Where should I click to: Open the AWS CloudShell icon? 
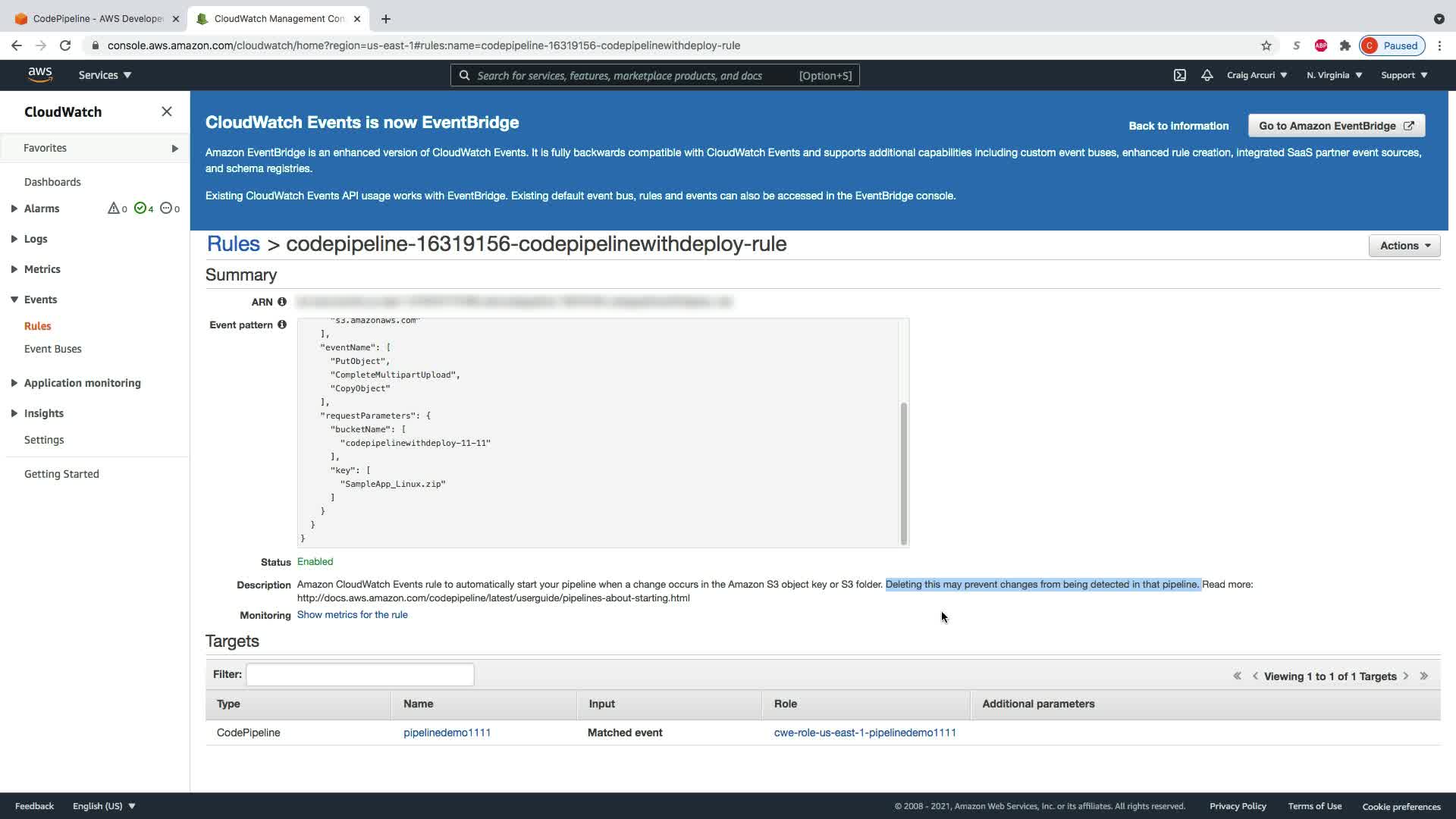click(x=1180, y=75)
